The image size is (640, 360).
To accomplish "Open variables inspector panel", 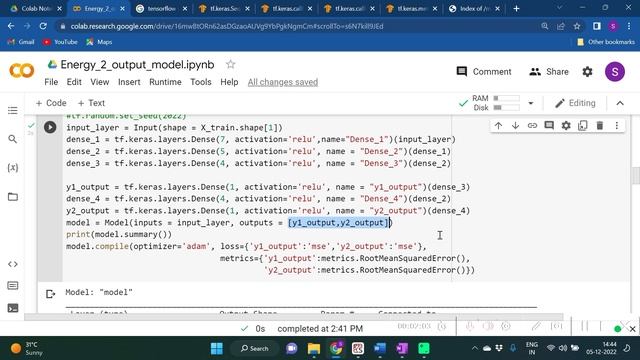I will [13, 168].
